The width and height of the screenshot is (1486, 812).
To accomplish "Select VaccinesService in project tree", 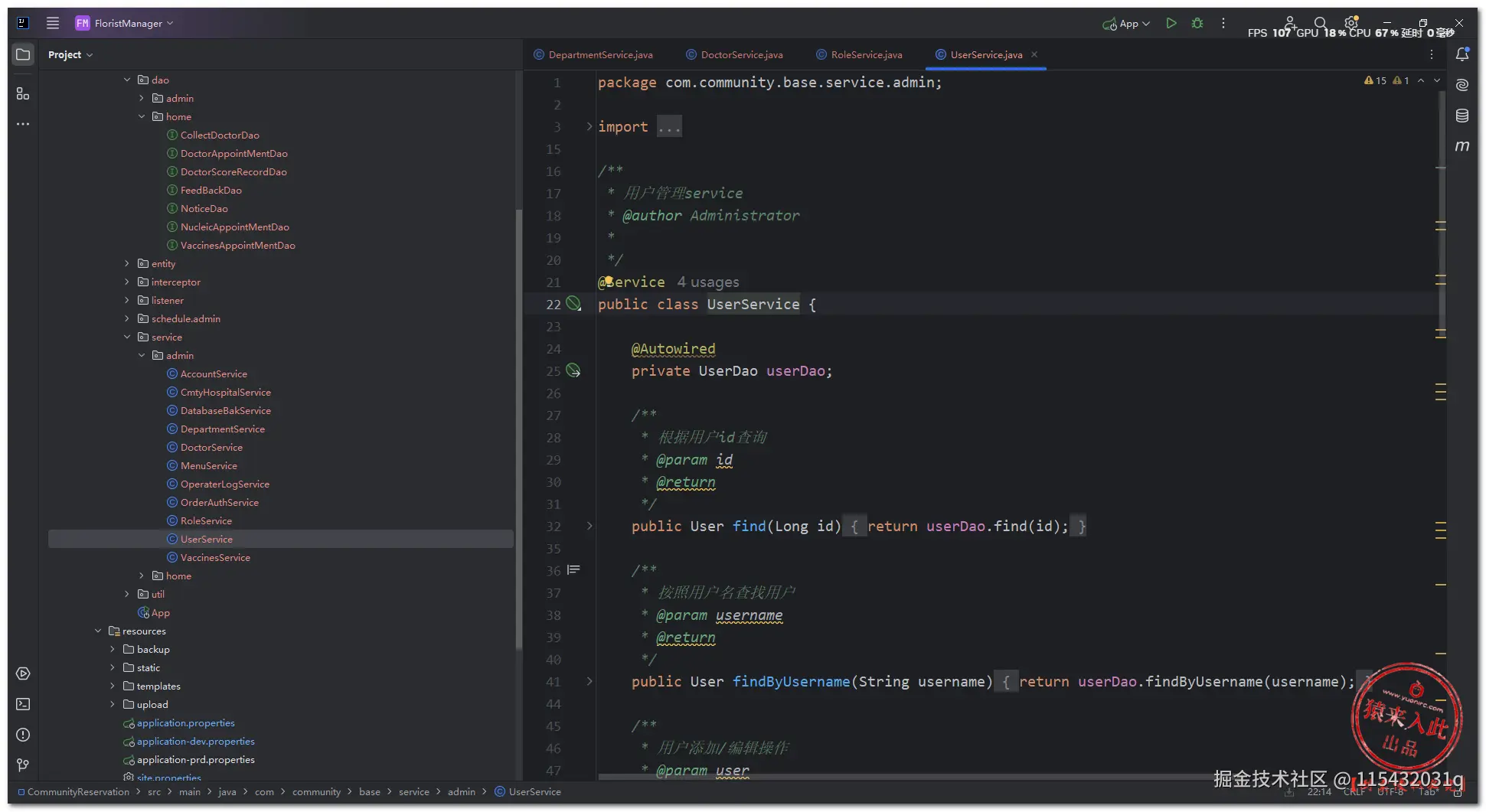I will 215,557.
